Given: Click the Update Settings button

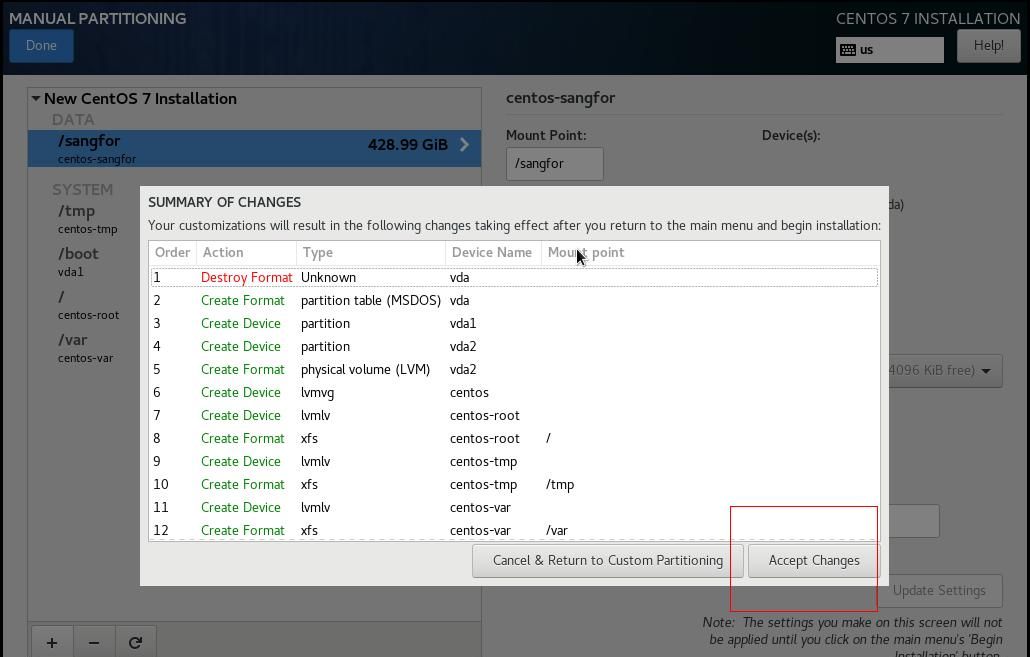Looking at the screenshot, I should coord(938,590).
